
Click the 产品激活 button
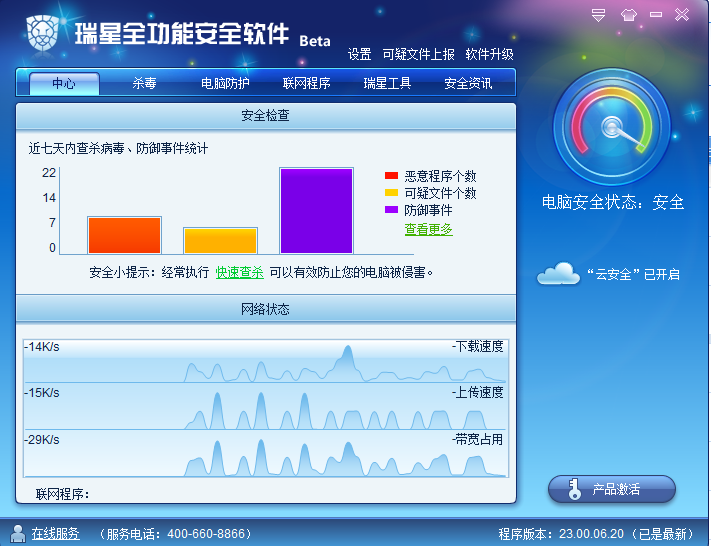[612, 489]
